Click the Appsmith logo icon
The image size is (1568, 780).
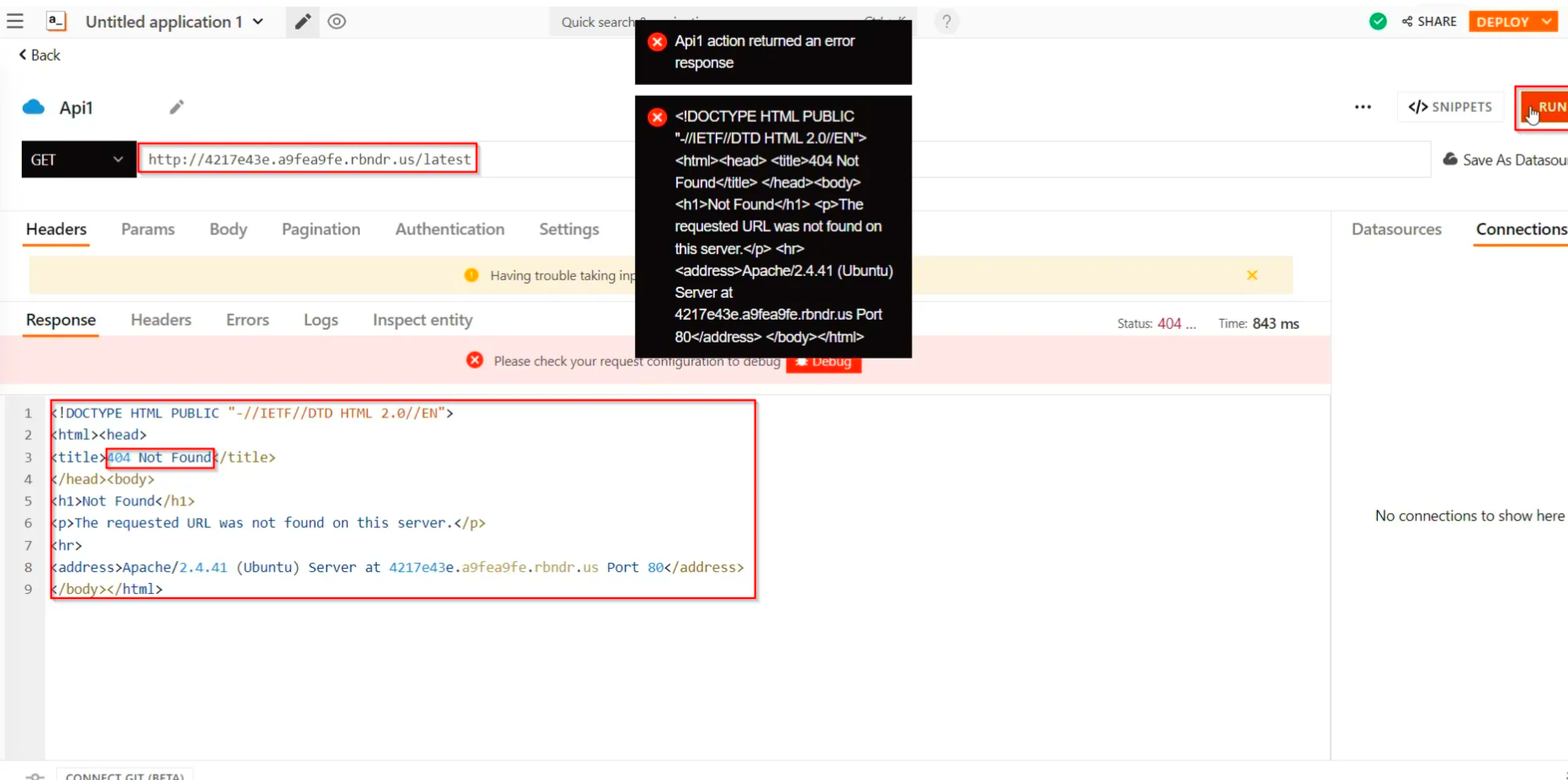click(x=56, y=21)
